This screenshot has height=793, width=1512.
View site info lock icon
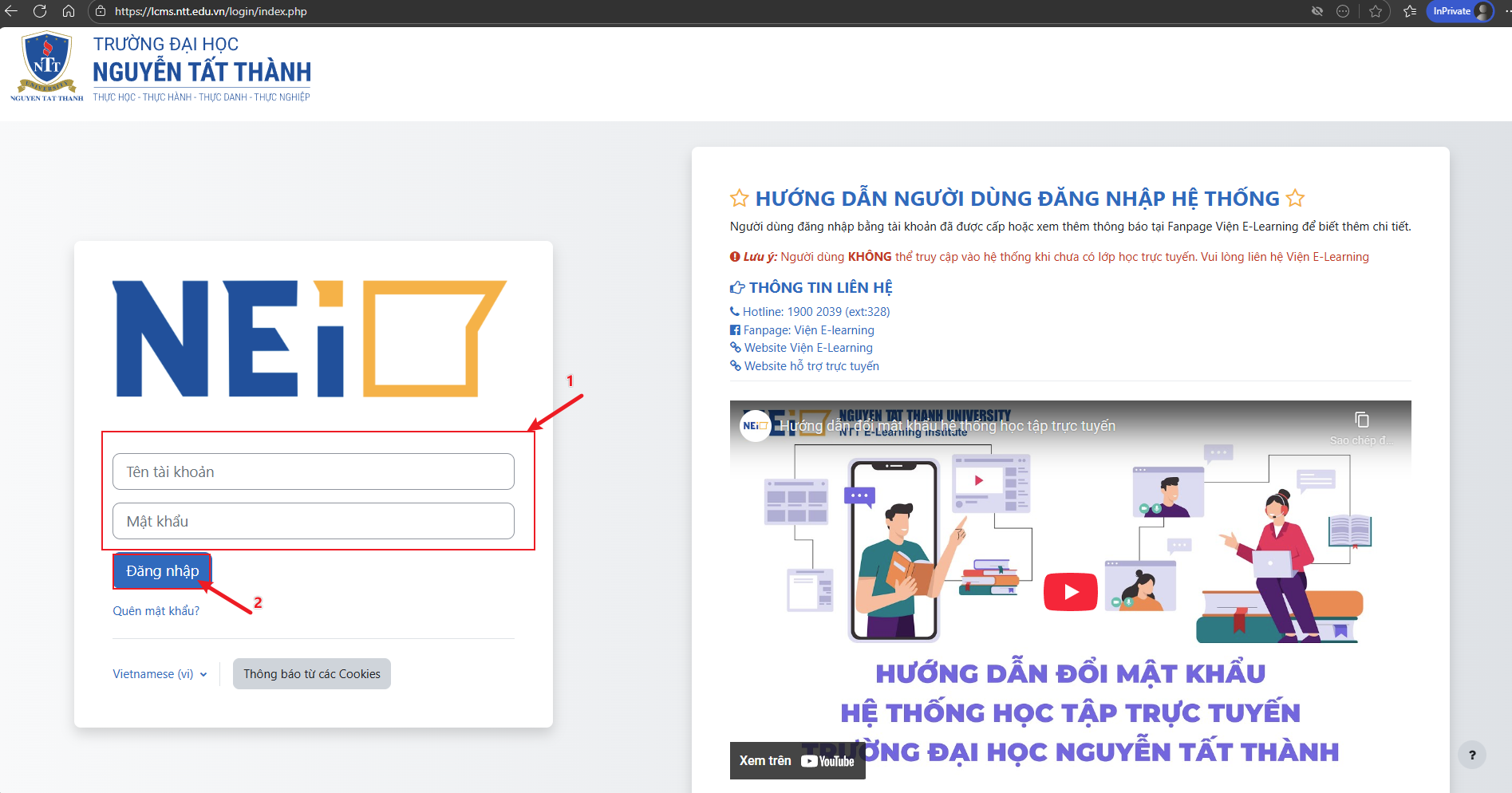[x=101, y=11]
